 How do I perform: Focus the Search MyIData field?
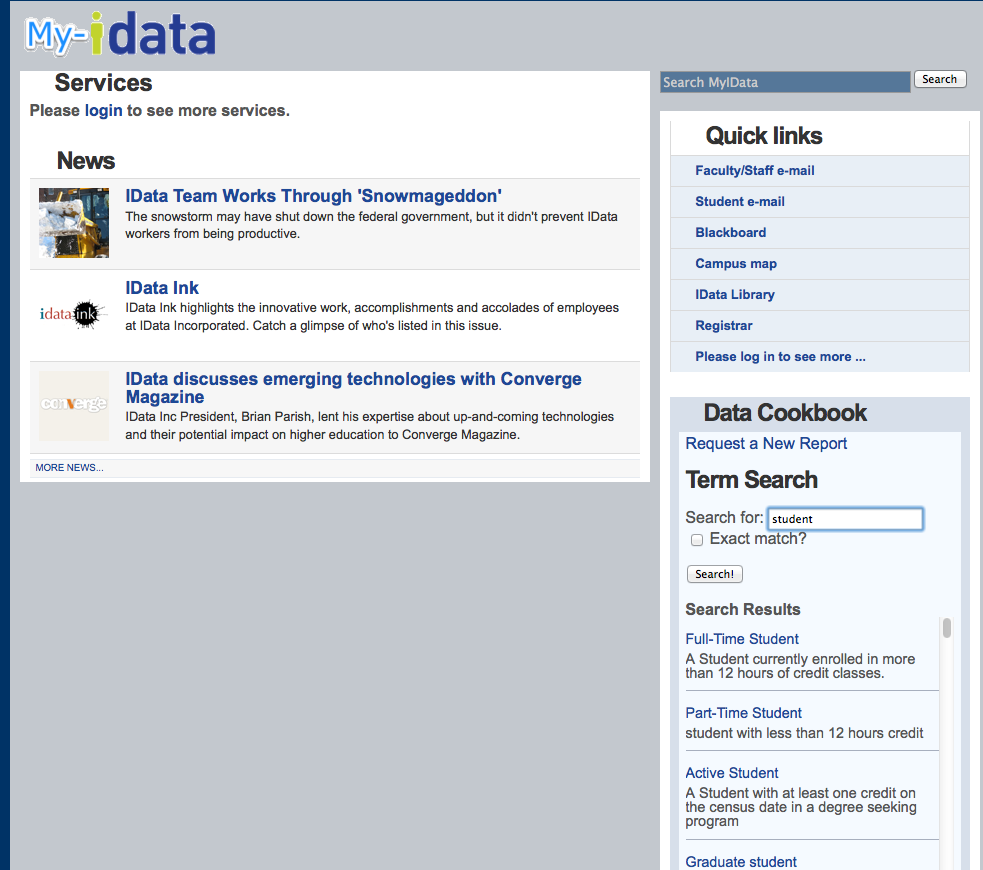click(x=785, y=82)
